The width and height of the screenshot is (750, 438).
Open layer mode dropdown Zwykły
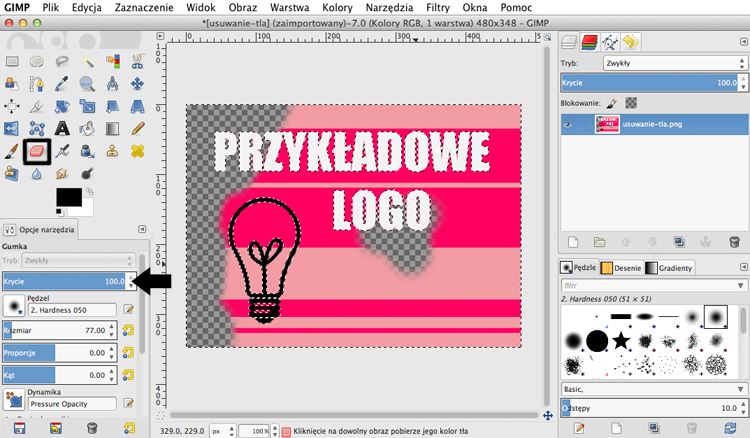click(674, 63)
